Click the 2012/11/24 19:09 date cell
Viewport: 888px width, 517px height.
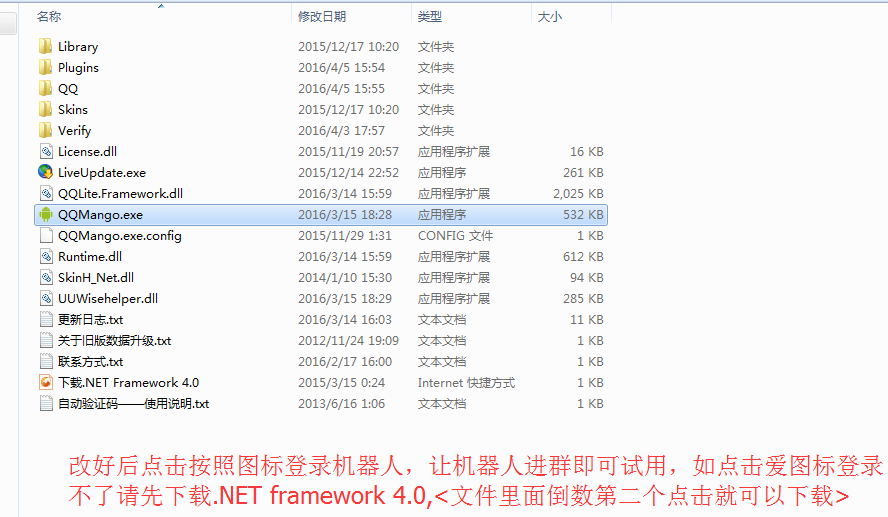click(x=348, y=340)
